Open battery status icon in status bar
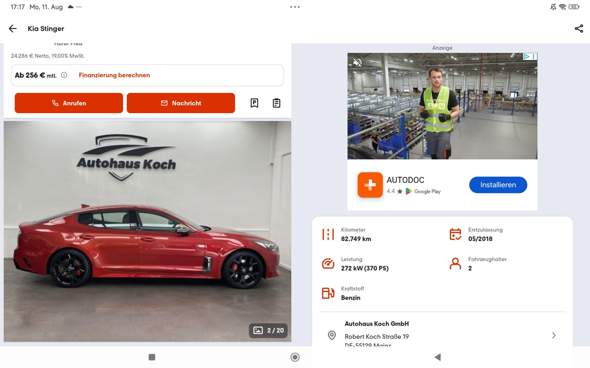This screenshot has height=368, width=590. (574, 7)
